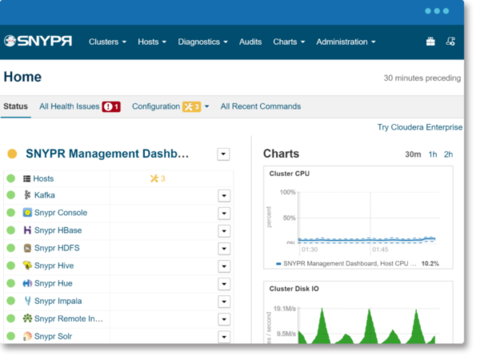Click the Snypr Impala icon
Viewport: 480px width, 360px height.
(28, 301)
